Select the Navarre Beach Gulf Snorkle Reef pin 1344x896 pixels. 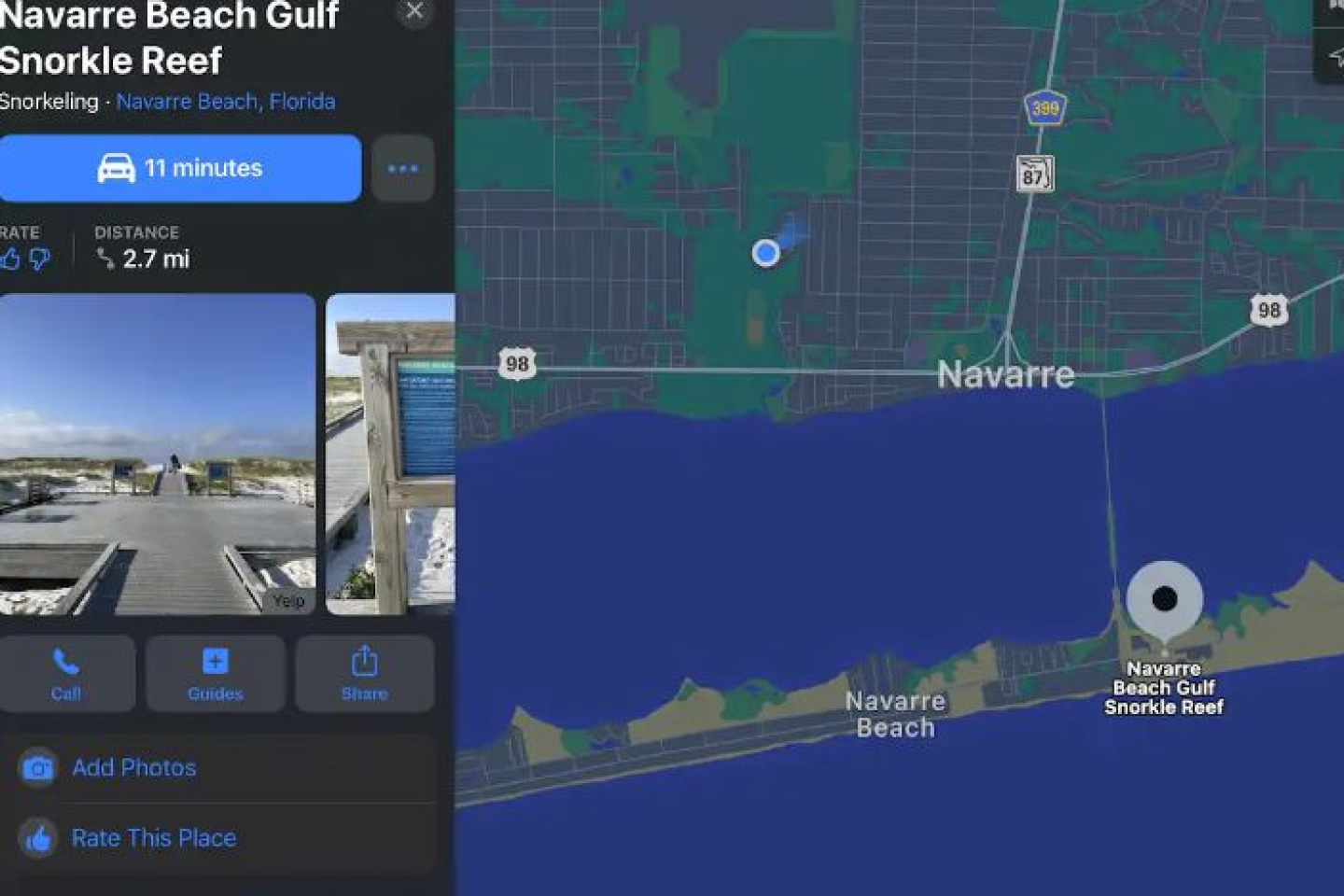pyautogui.click(x=1164, y=600)
